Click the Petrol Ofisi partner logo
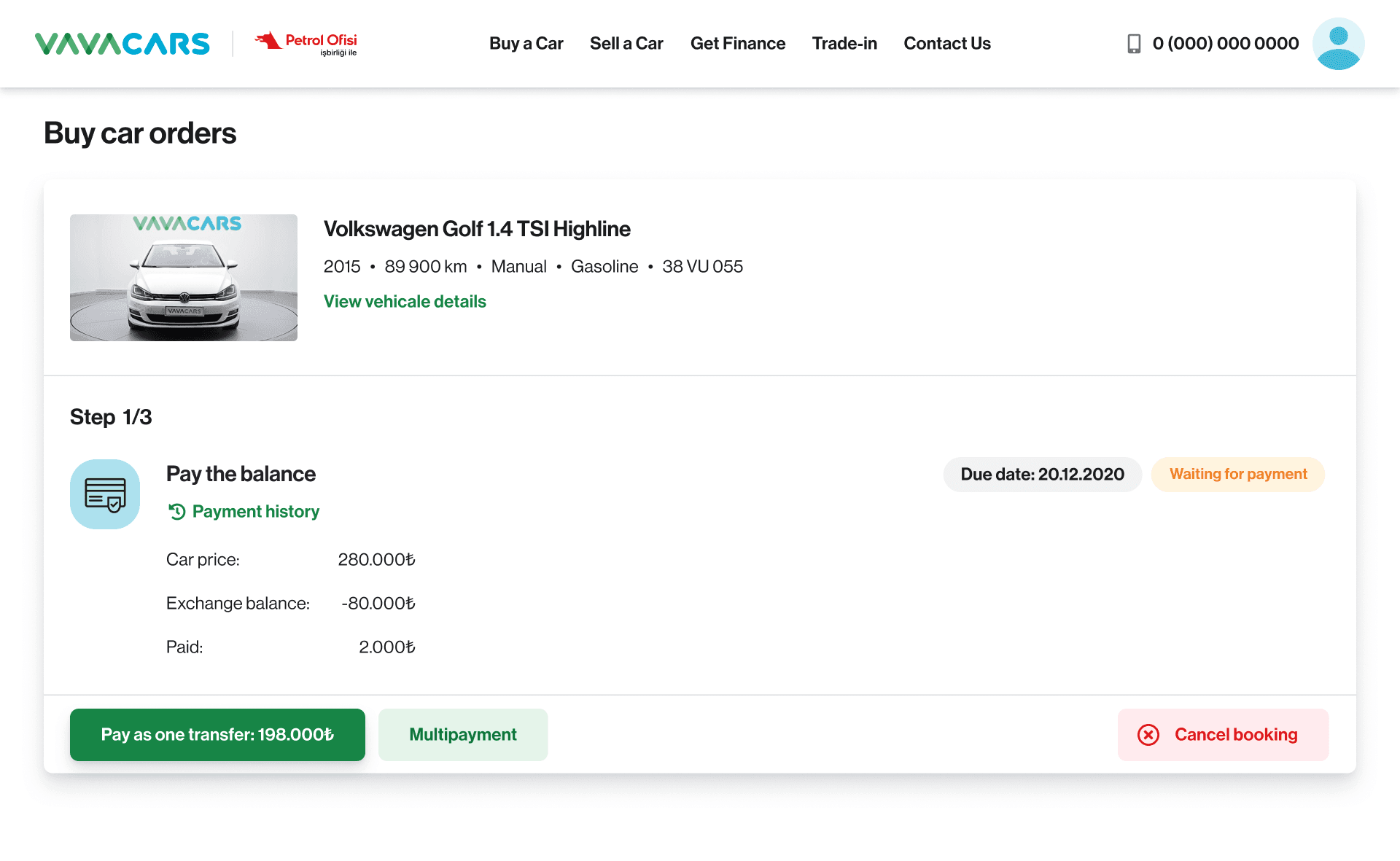The width and height of the screenshot is (1400, 861). pos(306,44)
